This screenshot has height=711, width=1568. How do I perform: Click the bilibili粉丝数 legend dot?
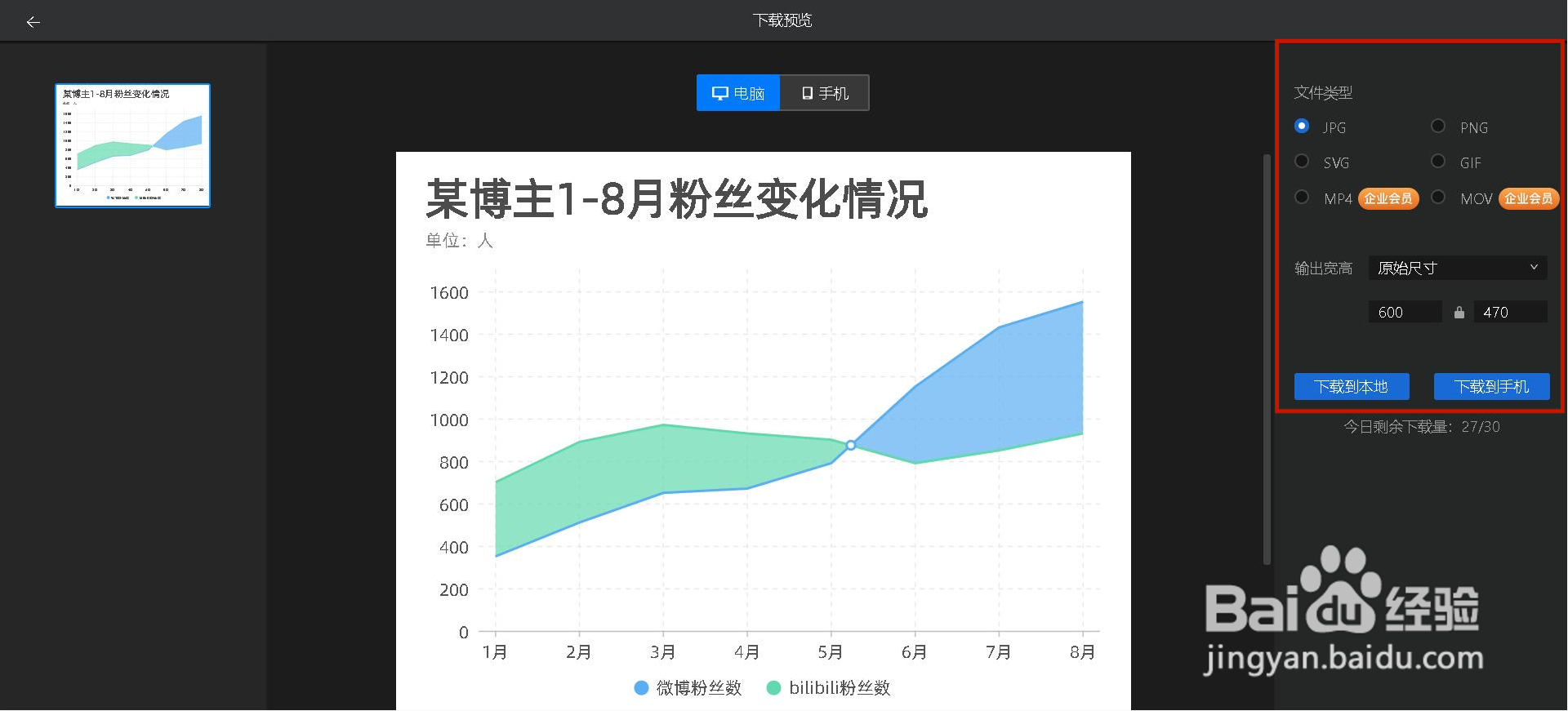coord(773,688)
